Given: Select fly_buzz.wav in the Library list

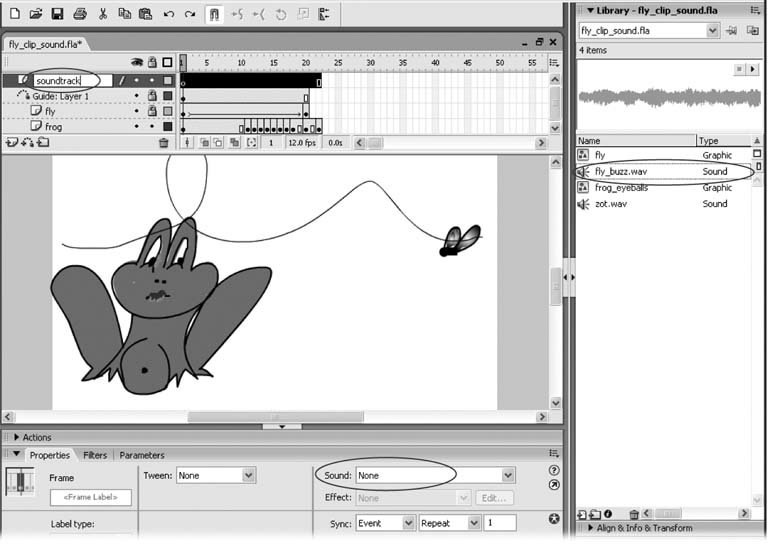Looking at the screenshot, I should (x=620, y=172).
